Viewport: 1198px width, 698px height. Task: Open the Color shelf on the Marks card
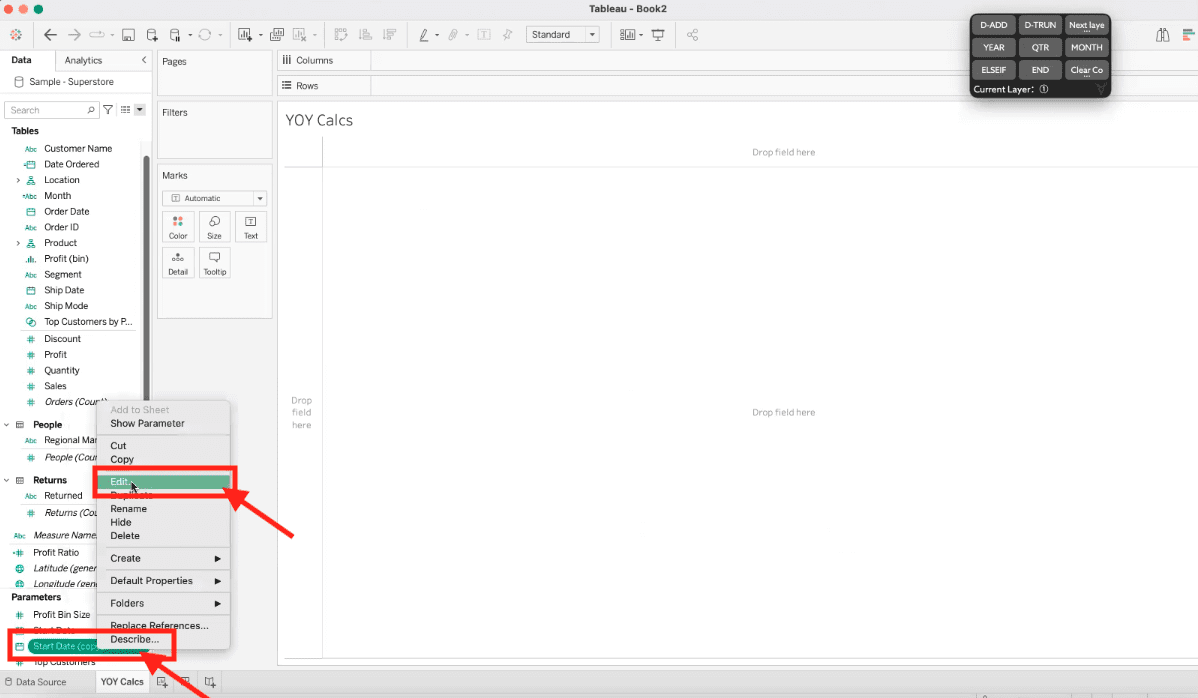click(x=178, y=227)
